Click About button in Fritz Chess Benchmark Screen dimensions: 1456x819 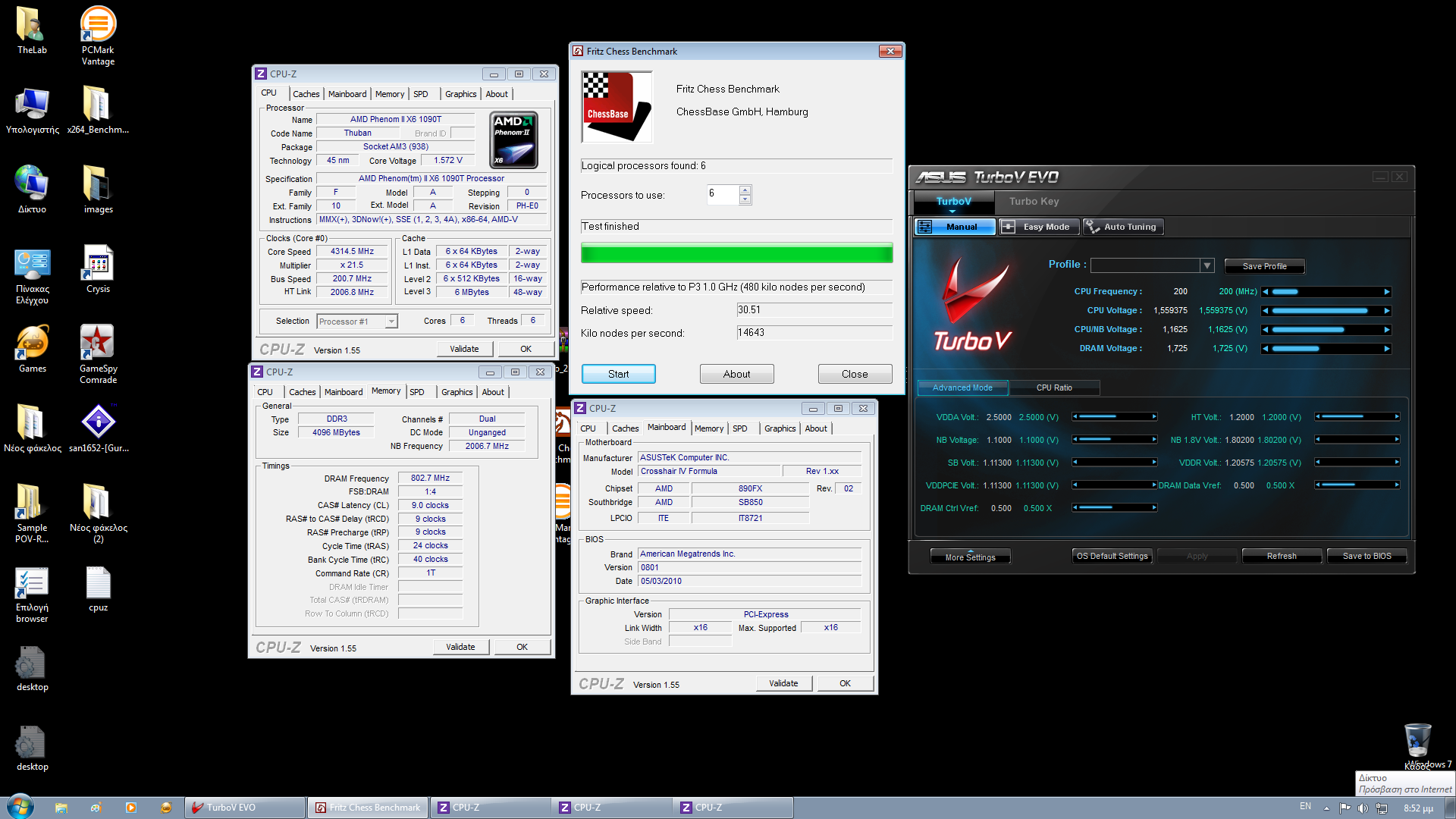coord(736,374)
